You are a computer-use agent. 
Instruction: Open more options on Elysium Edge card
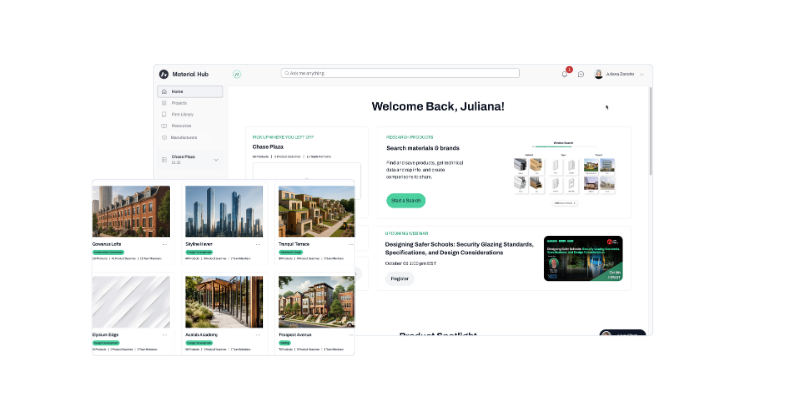click(x=165, y=335)
